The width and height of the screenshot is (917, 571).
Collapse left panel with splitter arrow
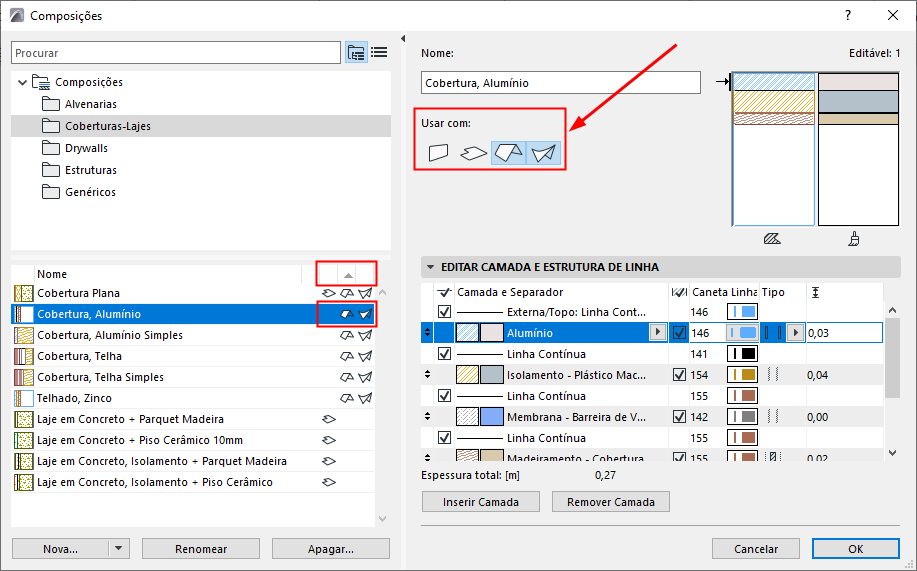[403, 39]
